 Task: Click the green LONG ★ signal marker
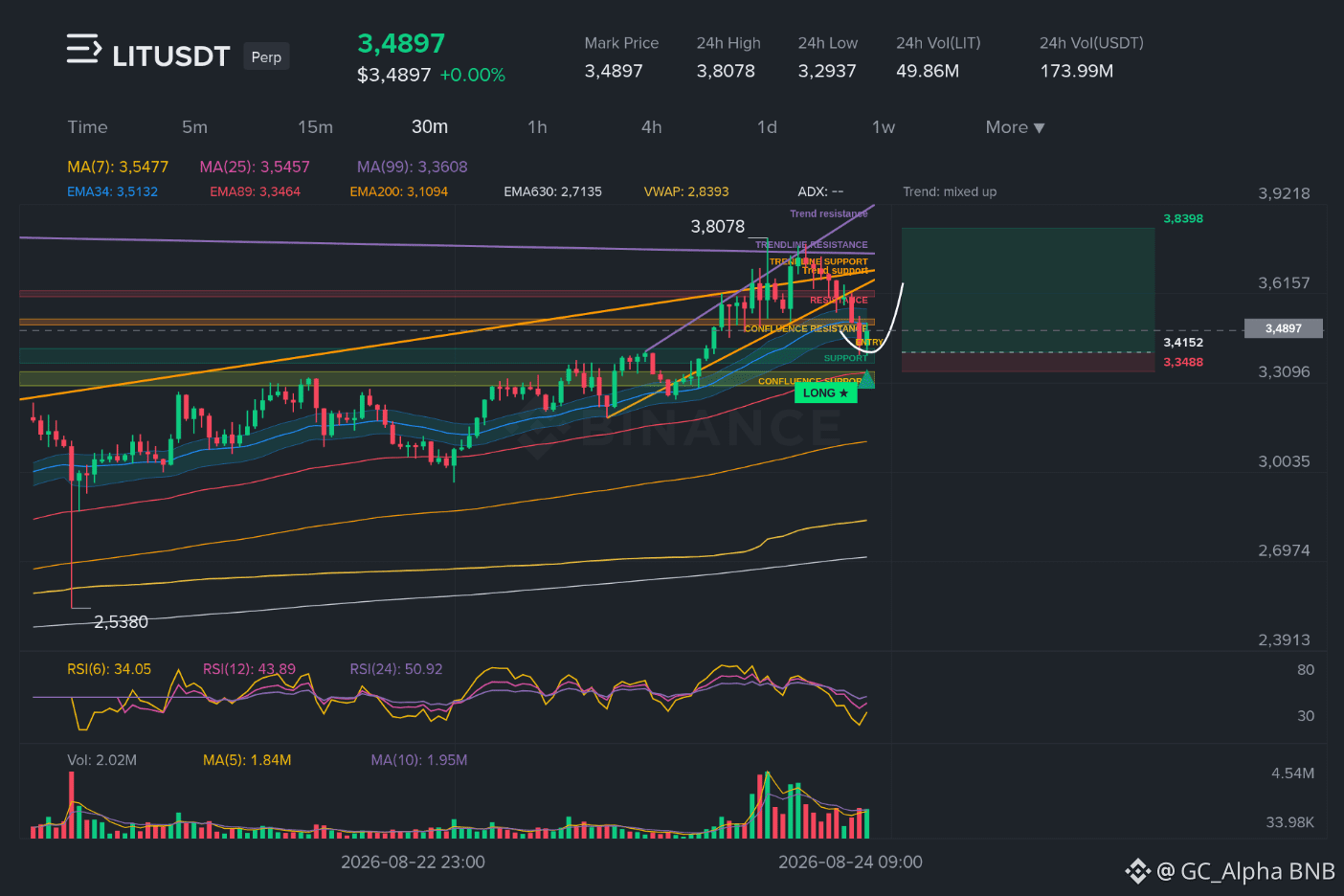825,393
